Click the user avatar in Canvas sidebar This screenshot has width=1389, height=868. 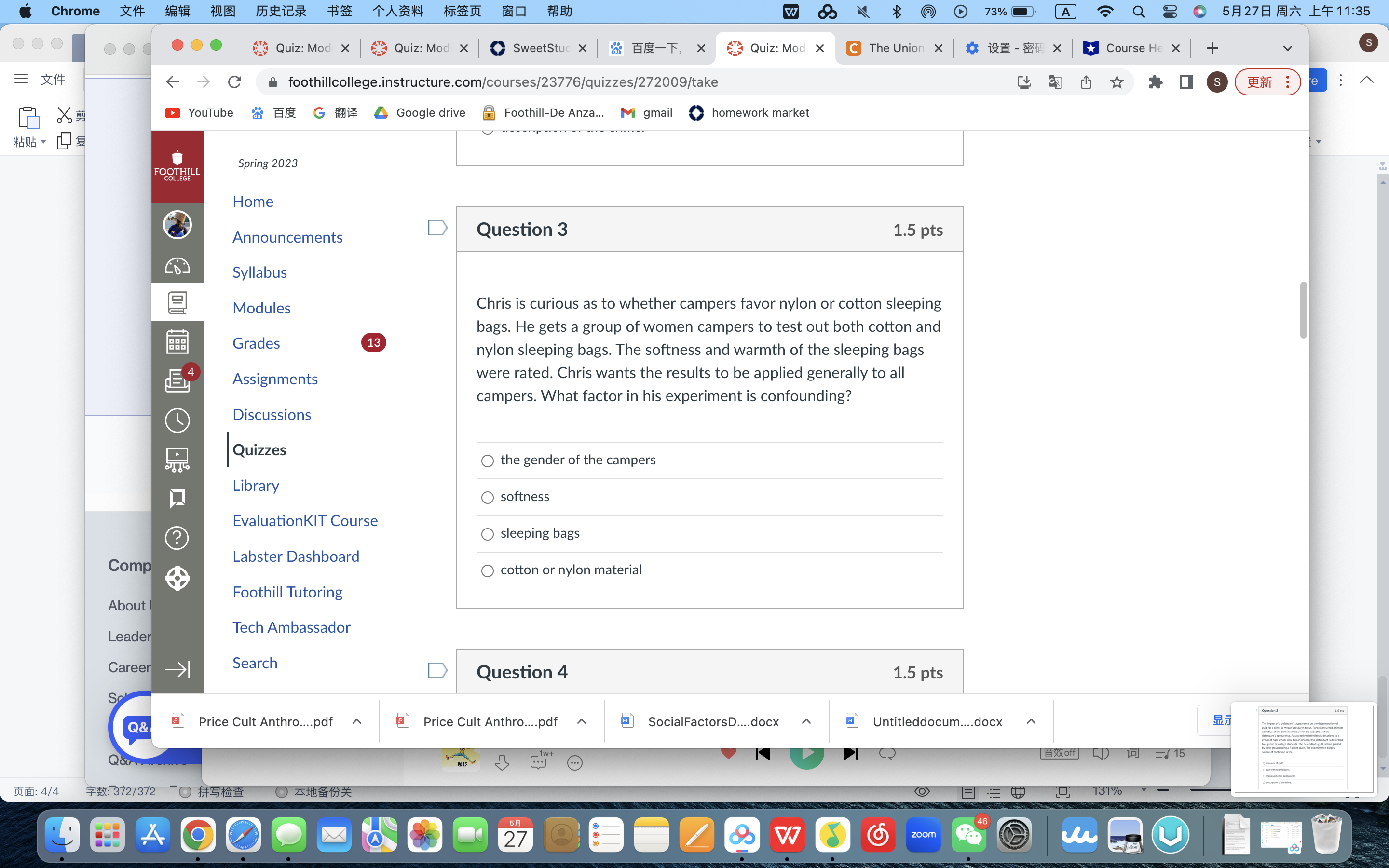tap(177, 224)
